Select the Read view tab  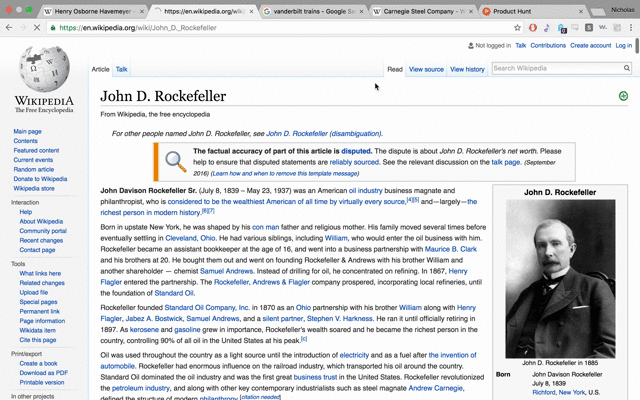pos(395,69)
